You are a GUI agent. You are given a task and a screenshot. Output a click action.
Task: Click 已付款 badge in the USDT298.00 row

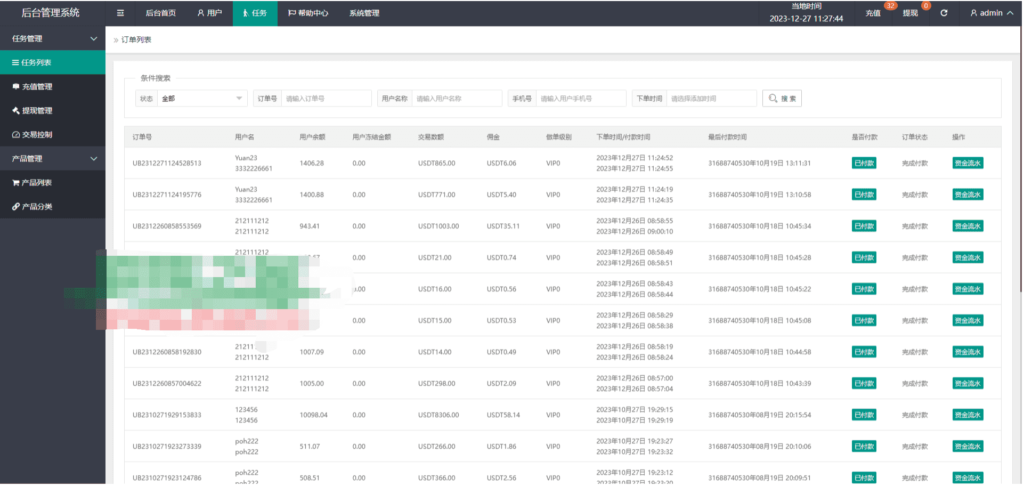pos(864,383)
